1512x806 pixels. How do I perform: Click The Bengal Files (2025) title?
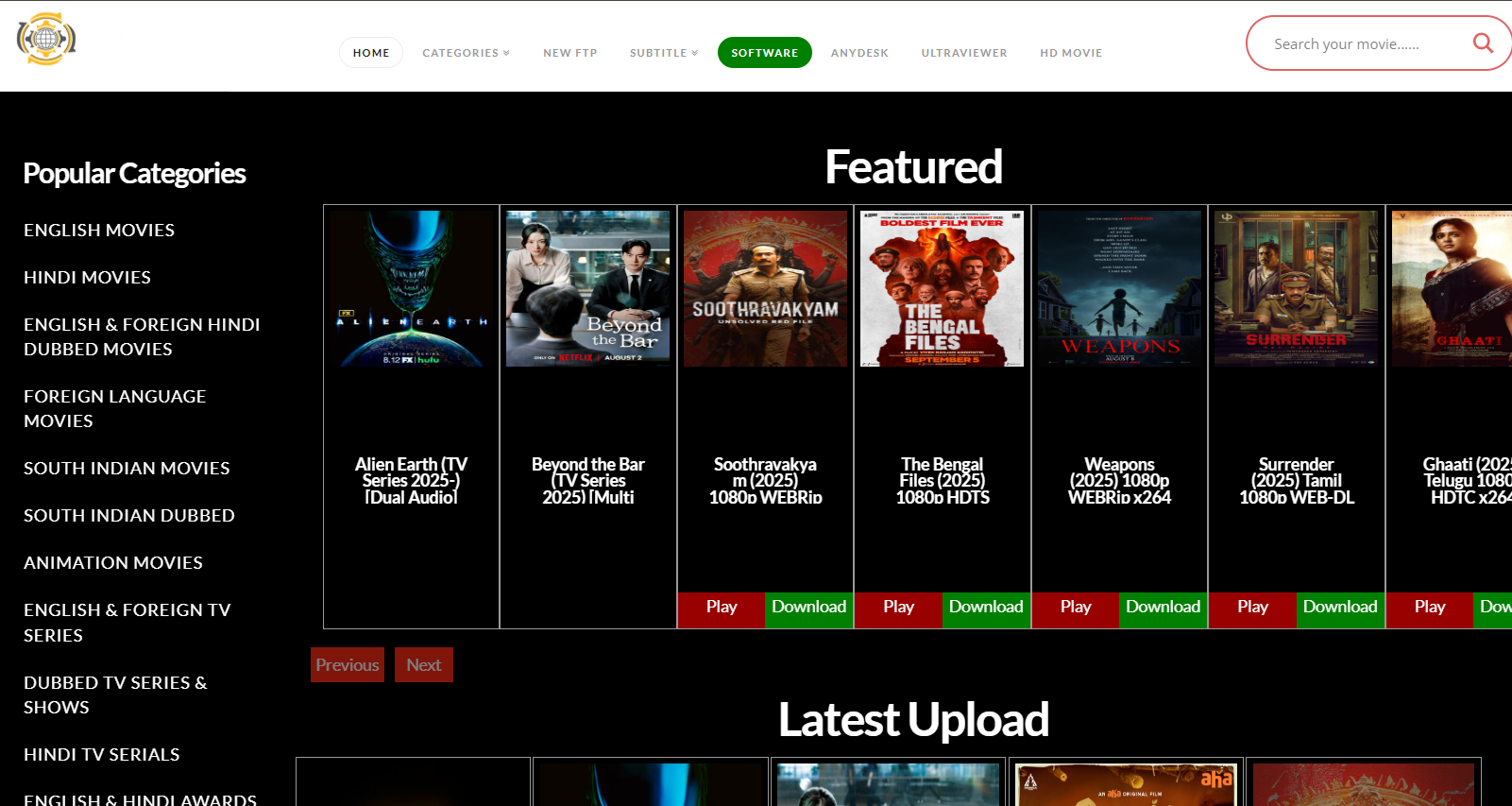coord(942,481)
